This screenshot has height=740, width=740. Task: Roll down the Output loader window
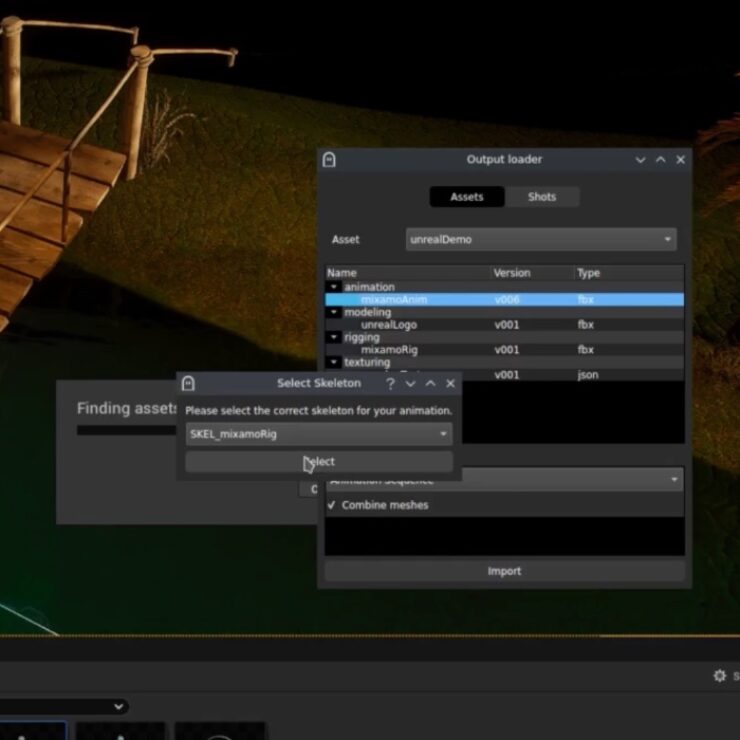[x=641, y=160]
